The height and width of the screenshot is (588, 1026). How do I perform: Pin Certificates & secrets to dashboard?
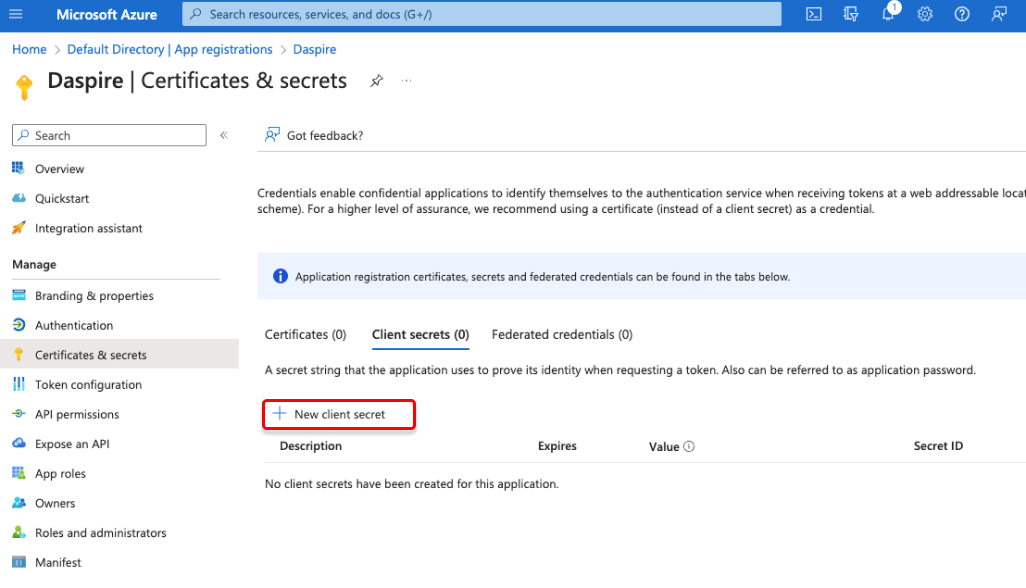376,80
